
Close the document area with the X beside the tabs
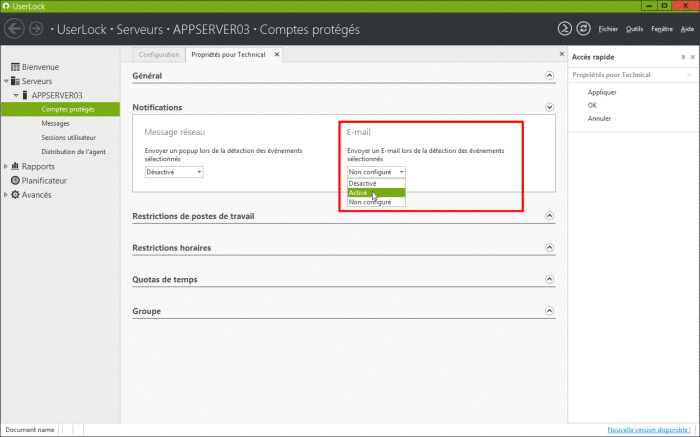pos(562,54)
